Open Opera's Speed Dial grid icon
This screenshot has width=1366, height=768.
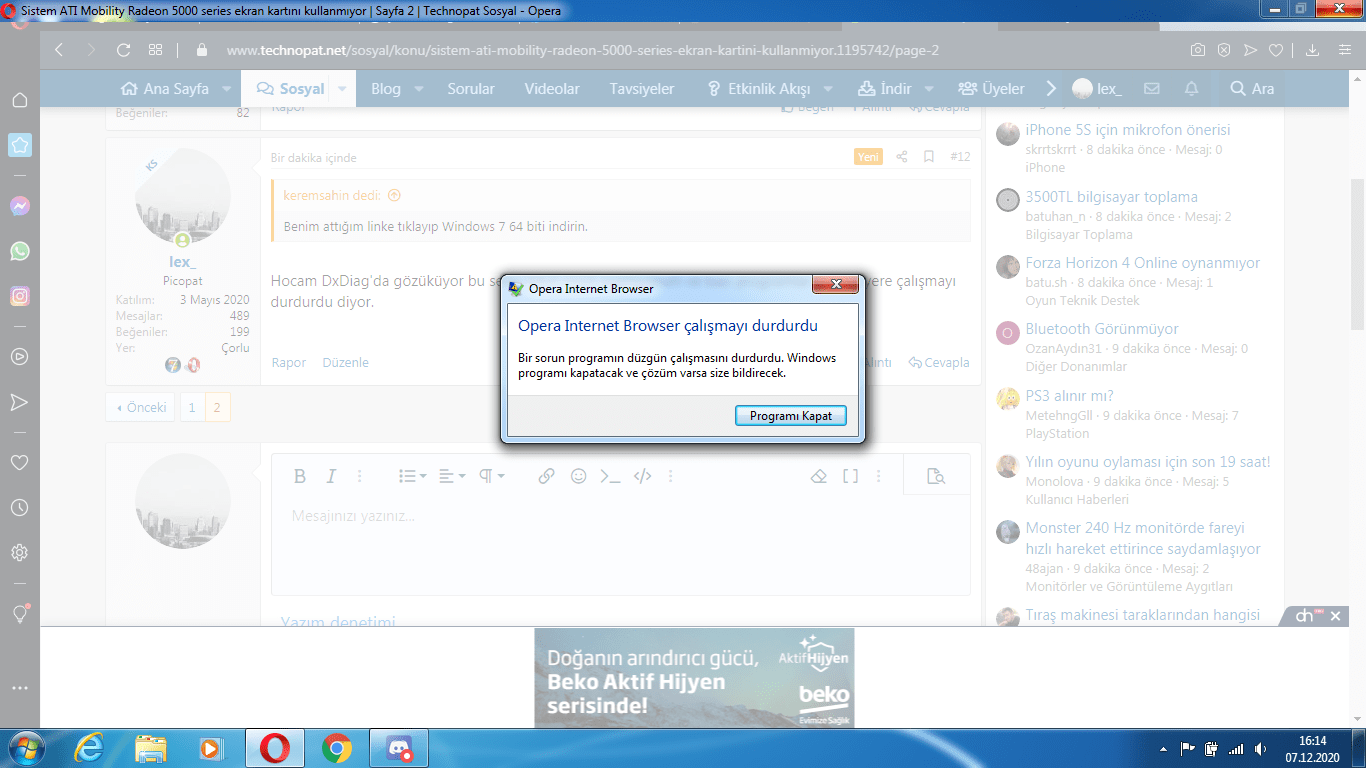pos(155,50)
